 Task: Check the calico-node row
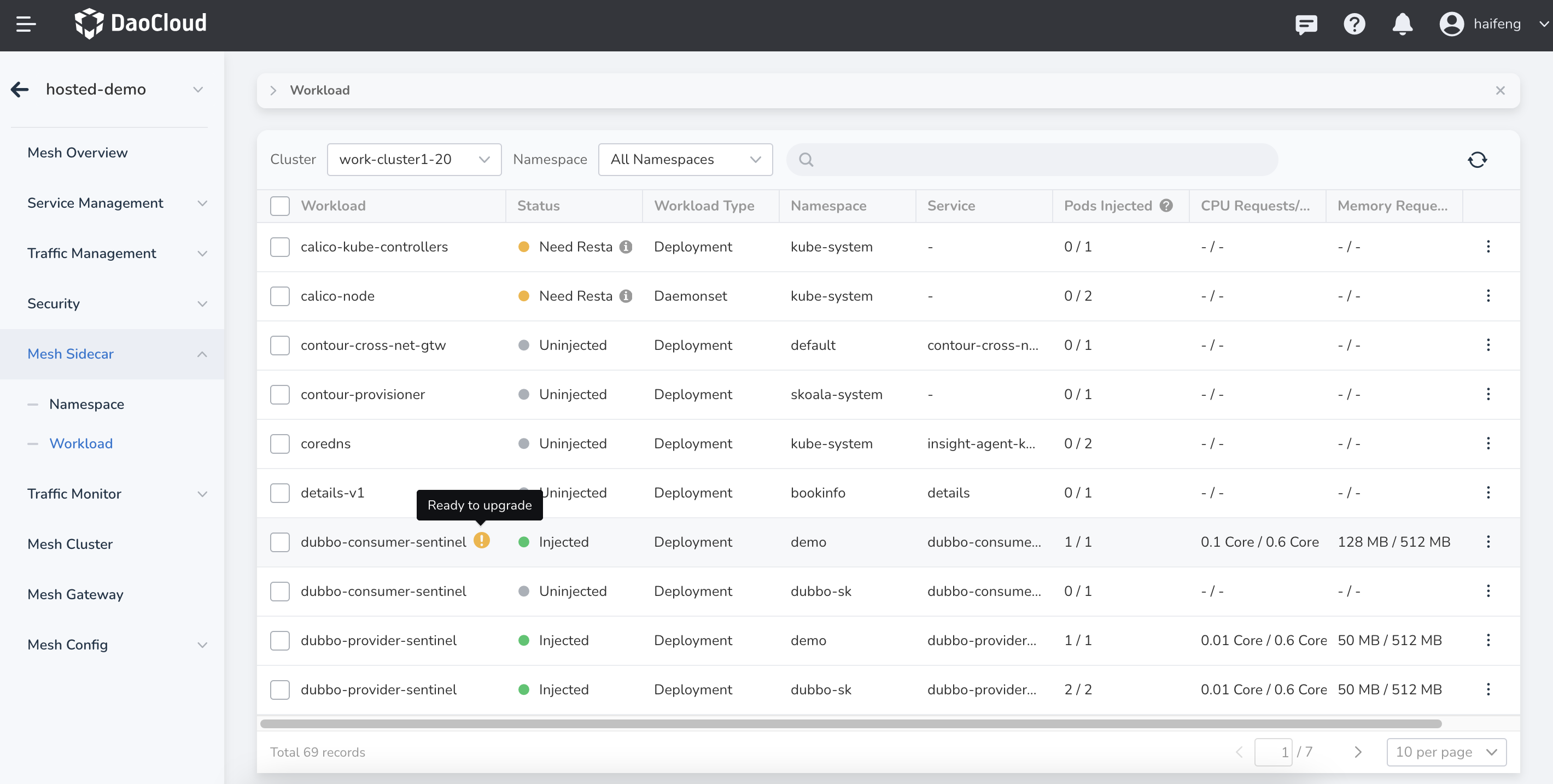tap(280, 296)
